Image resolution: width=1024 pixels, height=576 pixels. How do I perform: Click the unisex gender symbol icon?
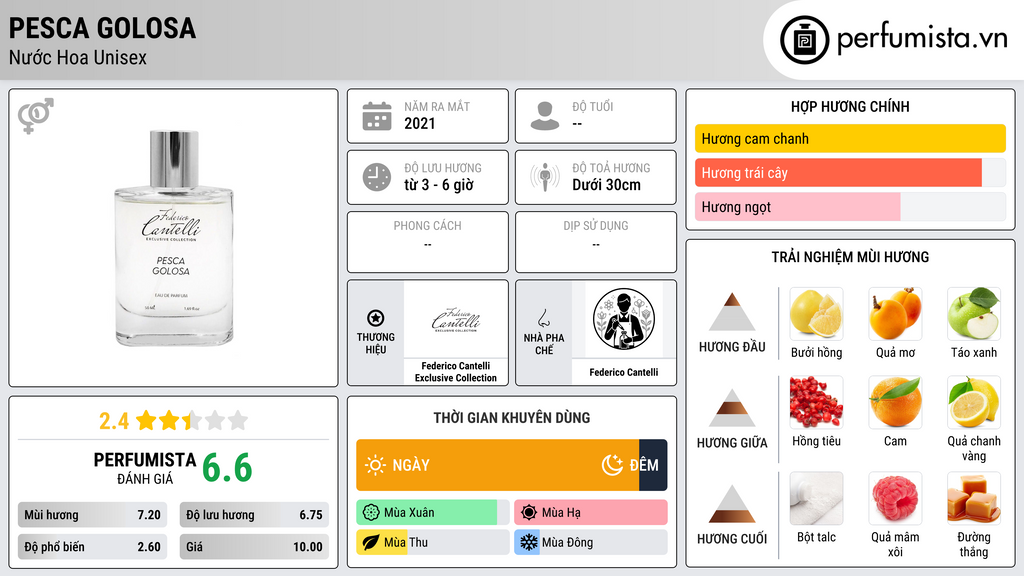[36, 116]
